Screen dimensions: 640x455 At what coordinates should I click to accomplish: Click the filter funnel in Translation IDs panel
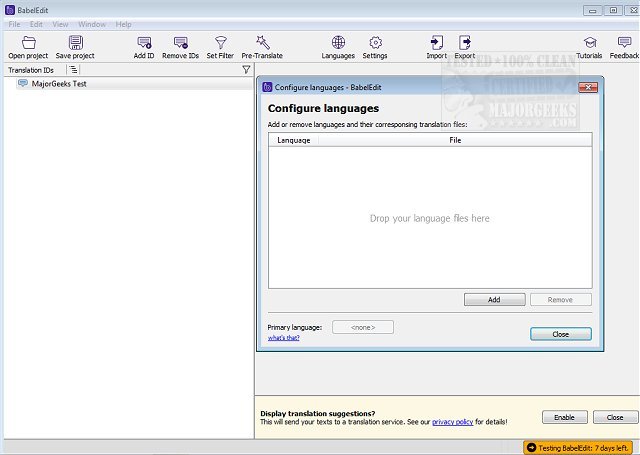coord(246,70)
